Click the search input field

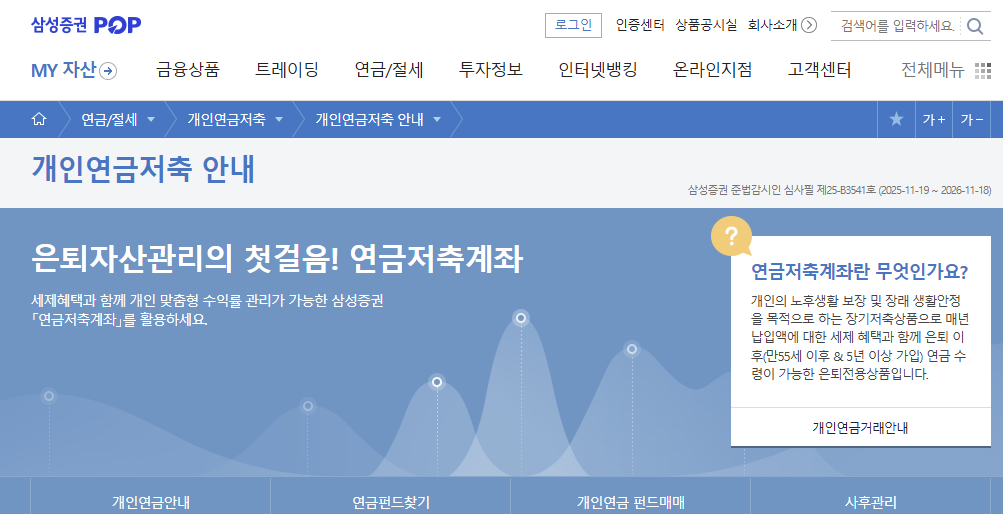coord(897,26)
